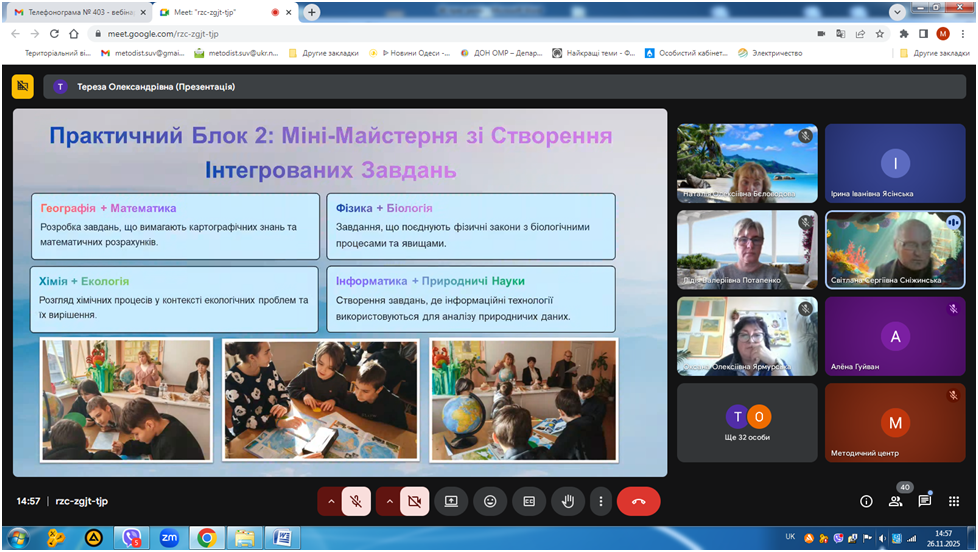Show the participants people list
The height and width of the screenshot is (552, 978).
[895, 501]
